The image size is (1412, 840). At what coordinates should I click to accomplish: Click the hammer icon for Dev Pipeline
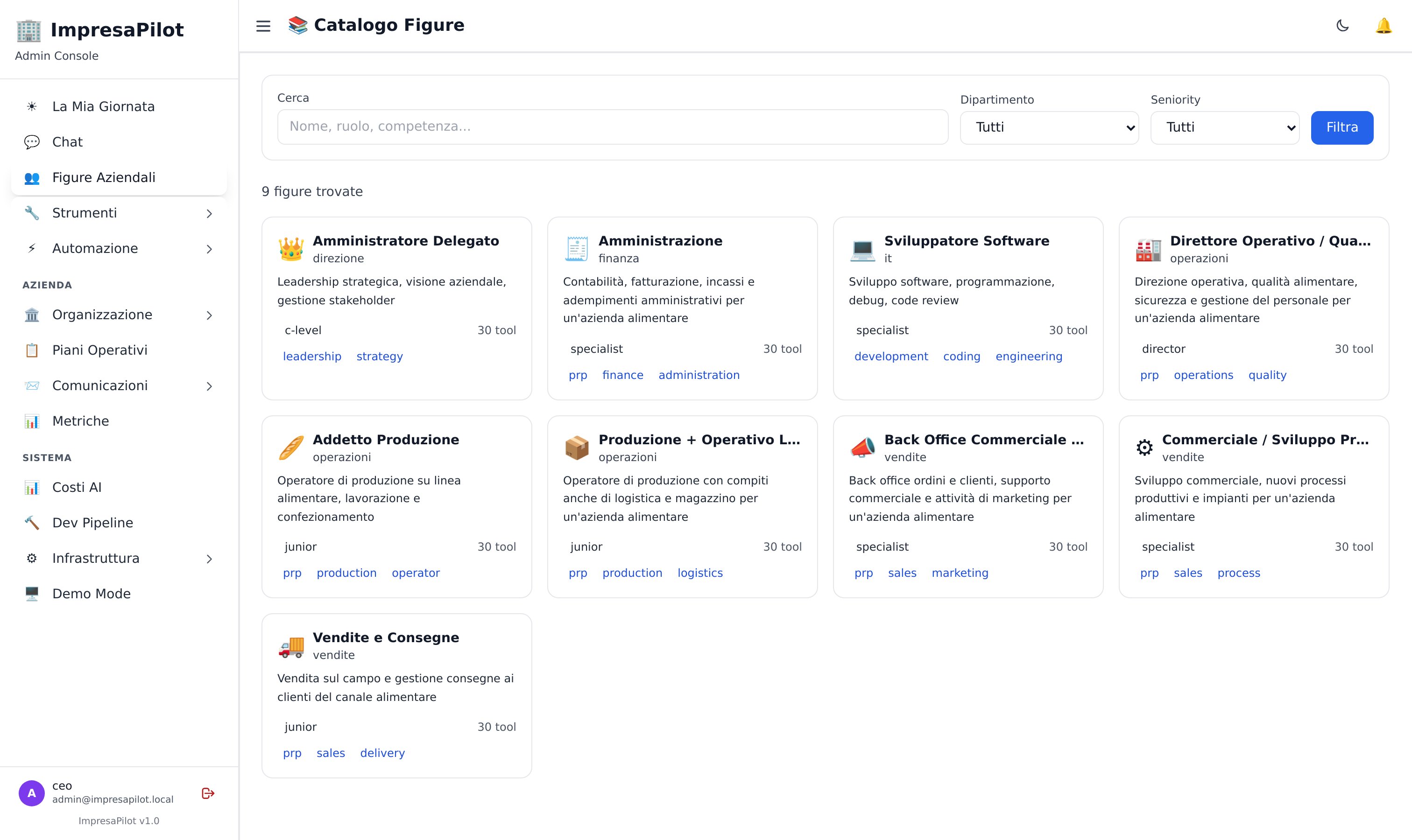tap(32, 523)
